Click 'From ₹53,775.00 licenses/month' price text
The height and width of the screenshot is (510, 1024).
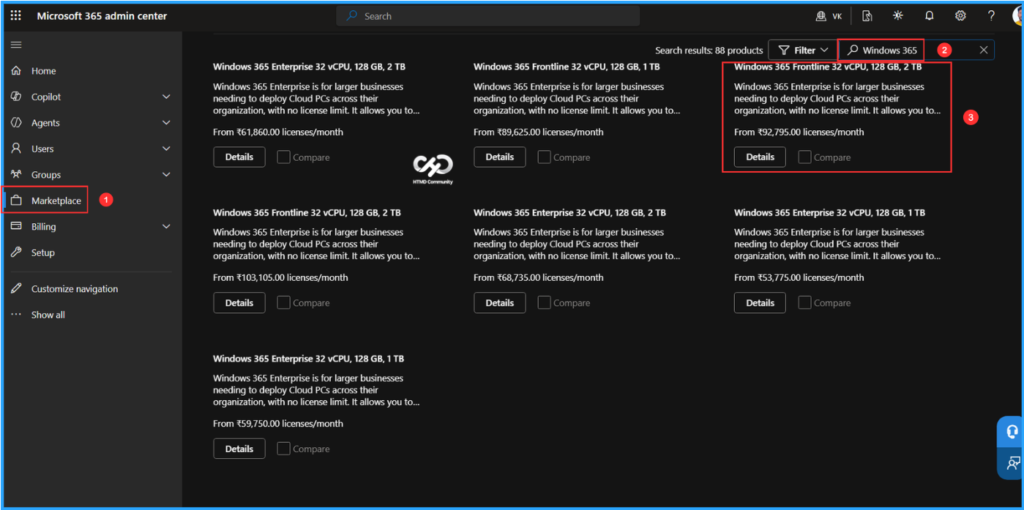tap(799, 278)
